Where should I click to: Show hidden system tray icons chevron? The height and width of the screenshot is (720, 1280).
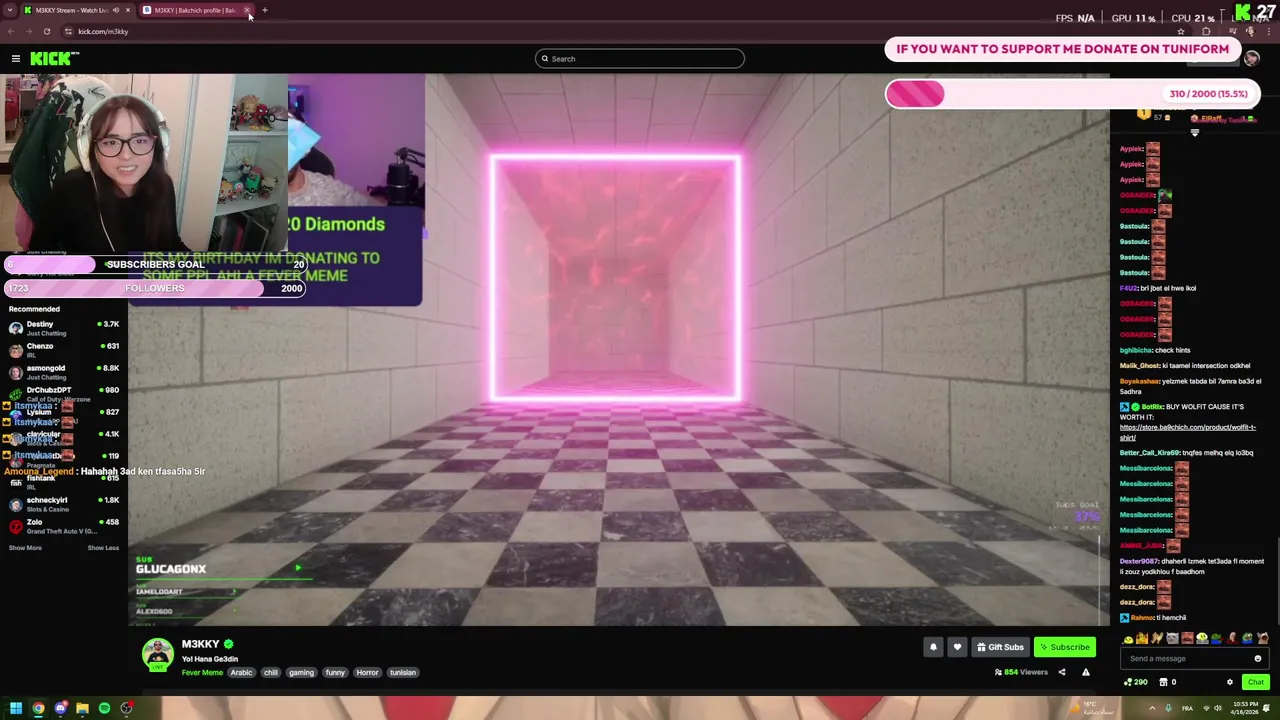(1152, 708)
